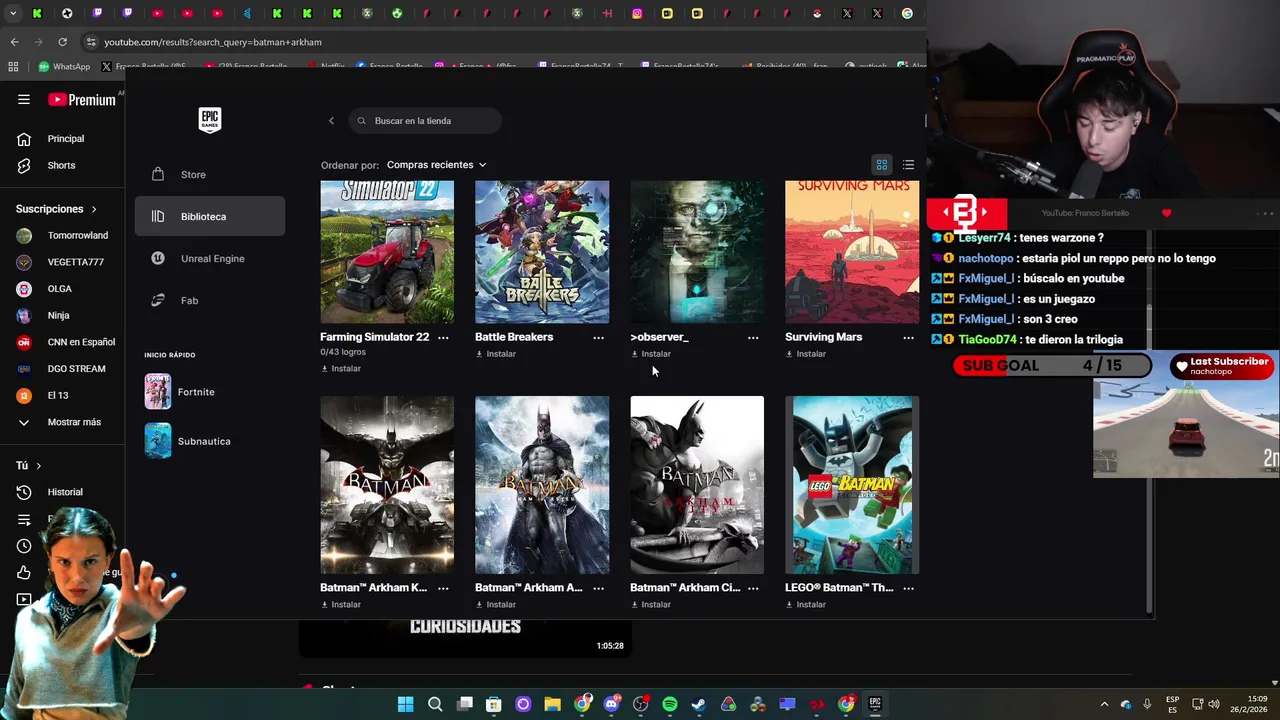The height and width of the screenshot is (720, 1280).
Task: Open Surviving Mars three-dot menu
Action: tap(908, 338)
